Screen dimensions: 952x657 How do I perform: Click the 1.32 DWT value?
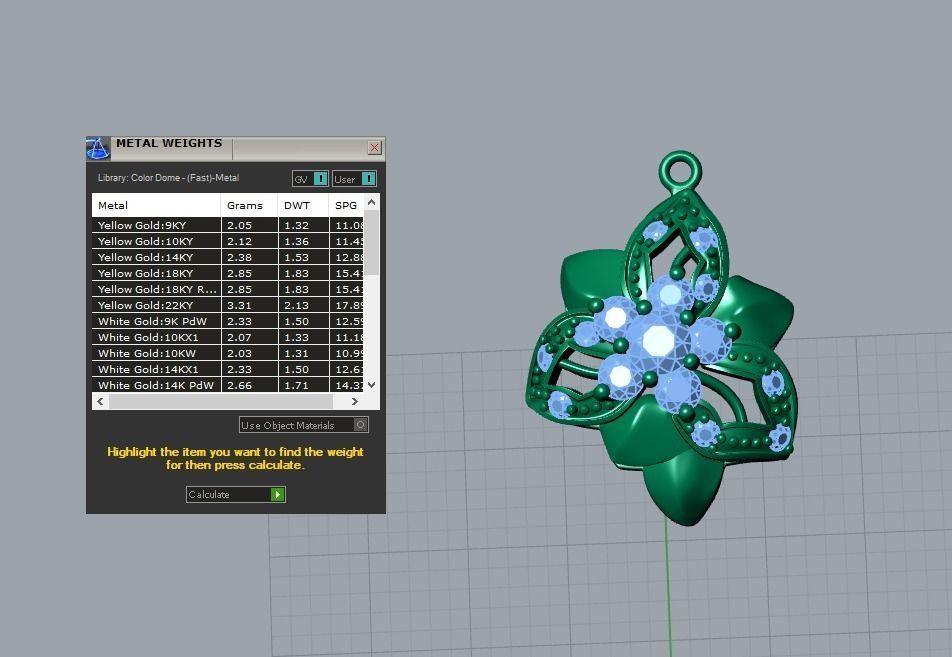[296, 225]
